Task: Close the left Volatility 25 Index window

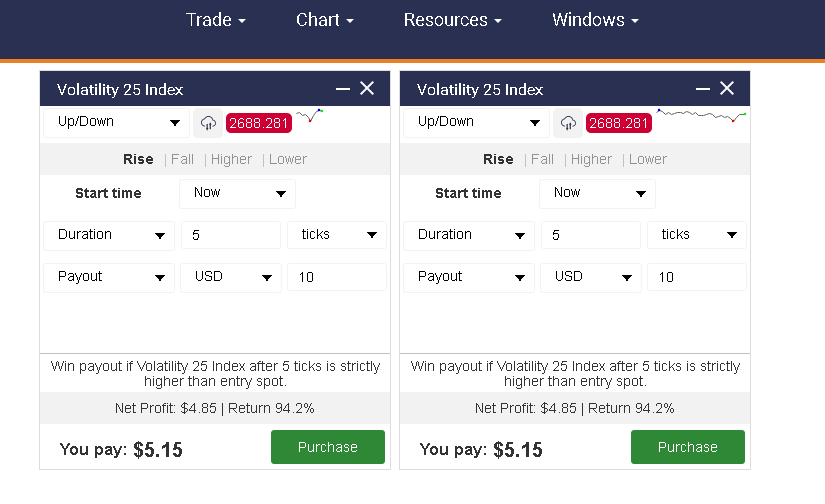Action: 367,89
